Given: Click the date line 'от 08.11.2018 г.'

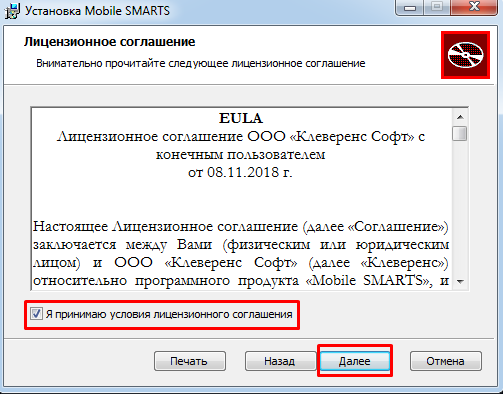Looking at the screenshot, I should point(240,172).
